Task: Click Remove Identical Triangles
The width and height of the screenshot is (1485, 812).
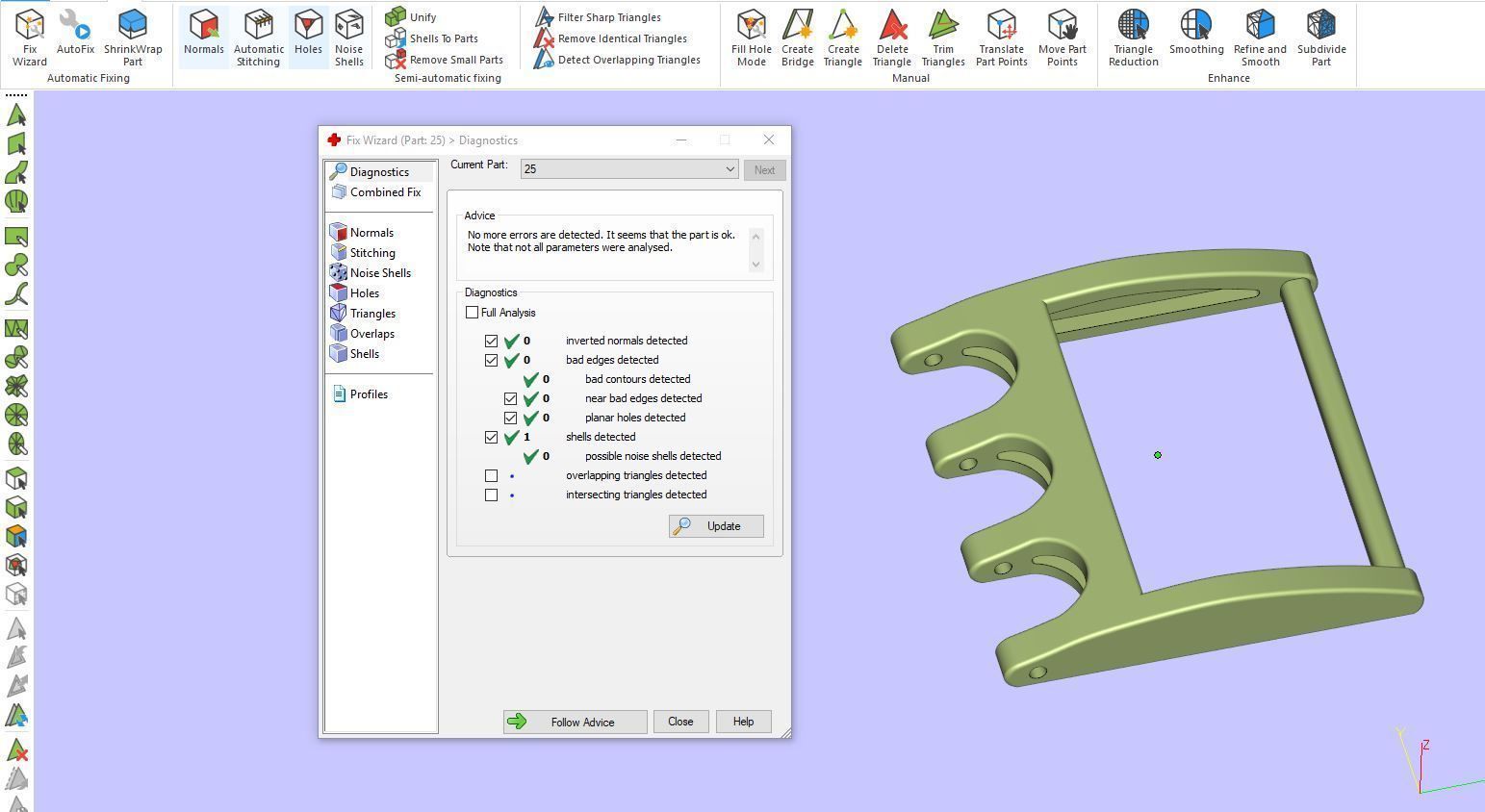Action: pyautogui.click(x=611, y=38)
